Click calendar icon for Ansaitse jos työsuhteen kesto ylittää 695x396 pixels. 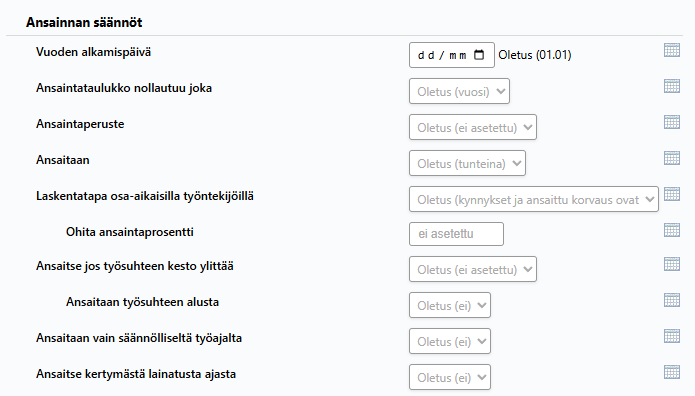point(672,264)
